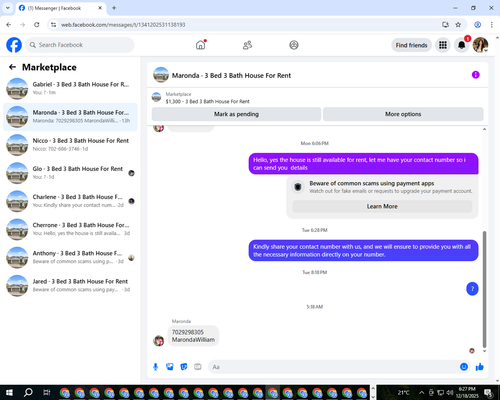The width and height of the screenshot is (500, 400).
Task: Go to the Home feed icon
Action: tap(201, 45)
